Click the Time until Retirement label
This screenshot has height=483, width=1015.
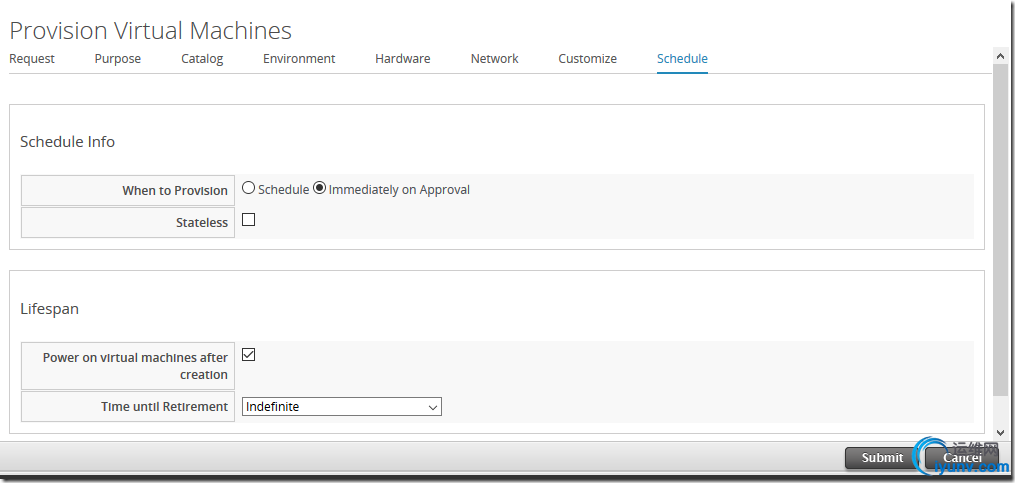pyautogui.click(x=164, y=407)
